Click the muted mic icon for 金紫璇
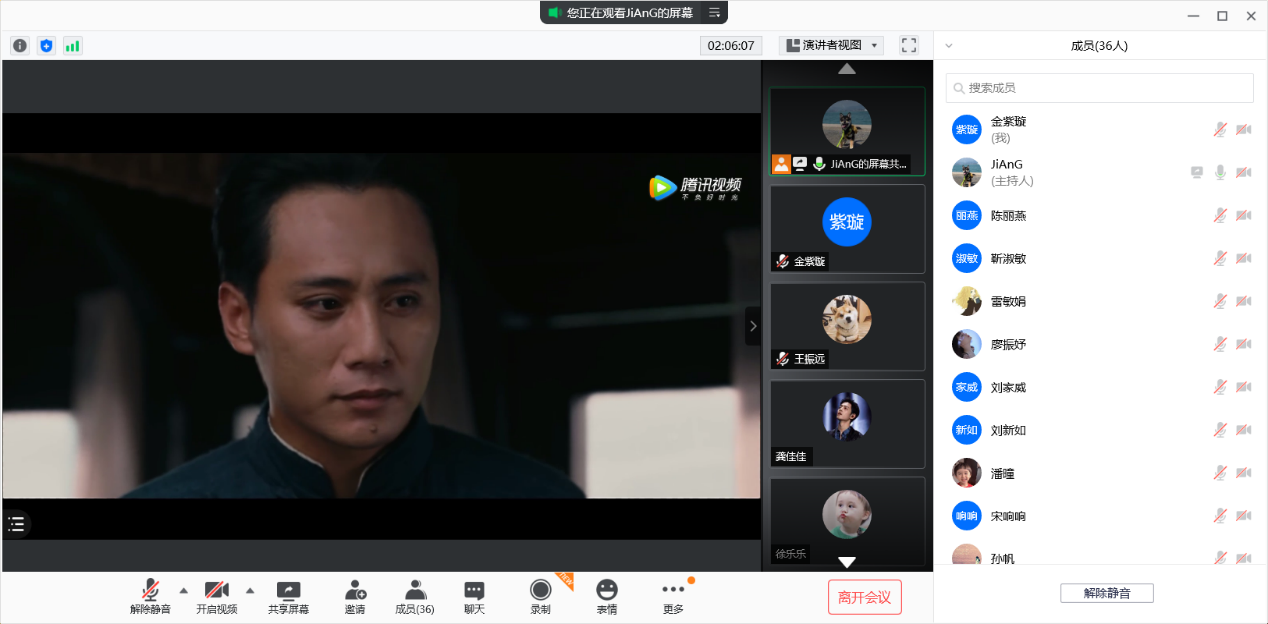1268x624 pixels. [x=1220, y=129]
